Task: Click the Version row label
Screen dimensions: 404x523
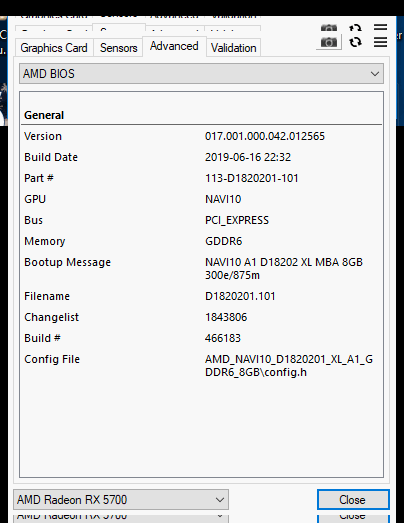Action: (43, 136)
